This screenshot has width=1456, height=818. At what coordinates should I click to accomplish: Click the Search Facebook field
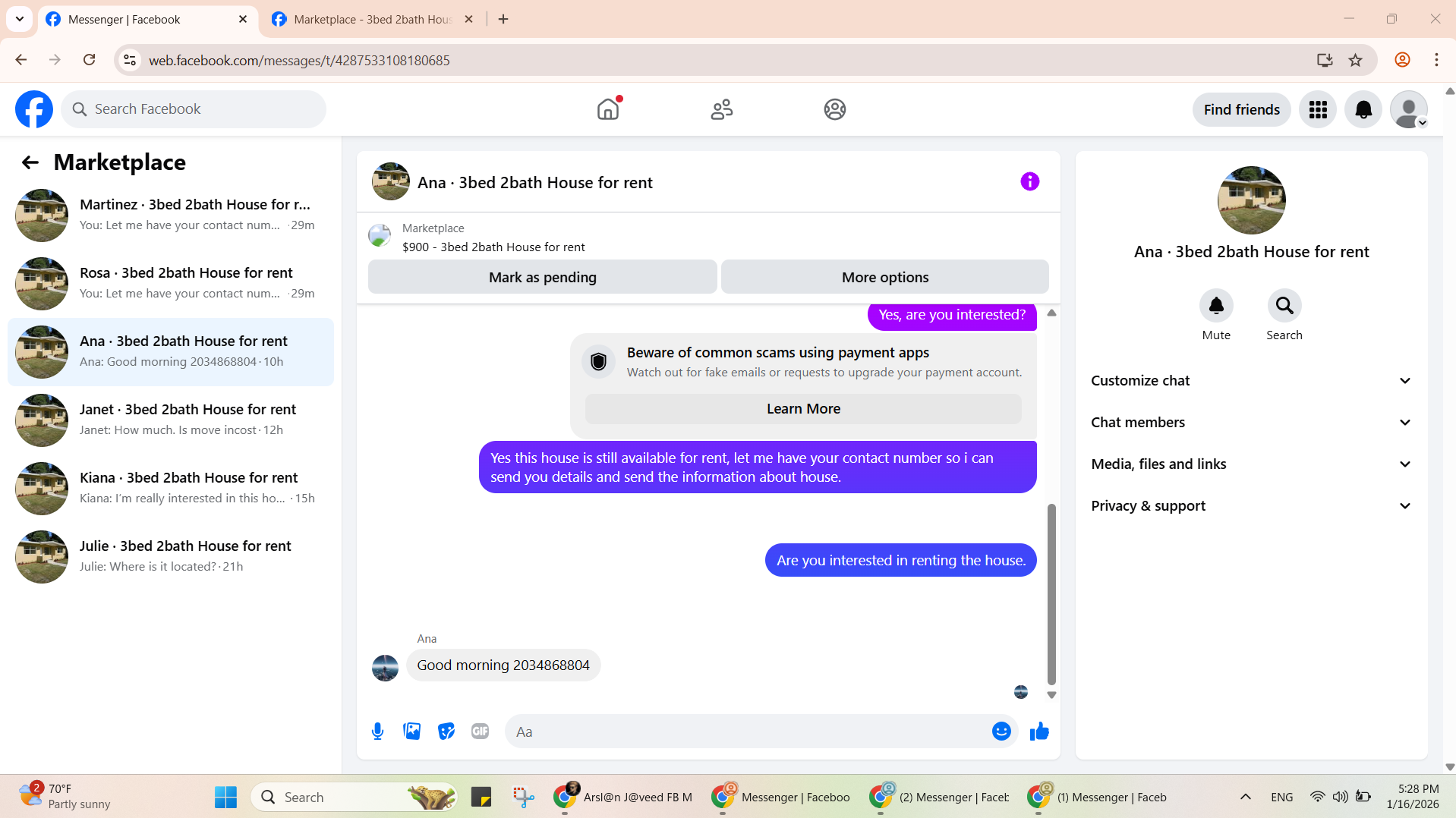click(x=194, y=109)
